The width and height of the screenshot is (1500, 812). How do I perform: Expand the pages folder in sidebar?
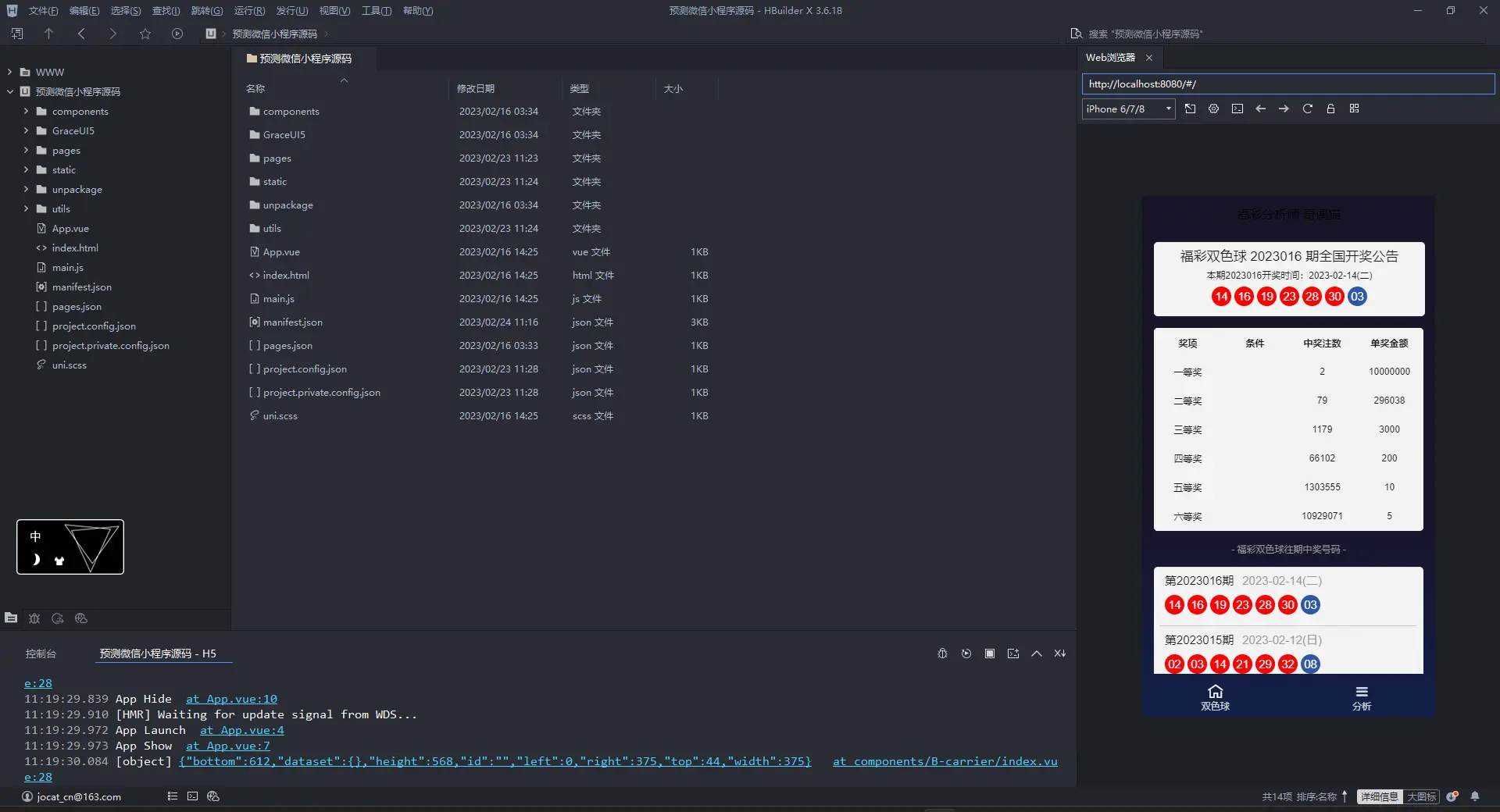[26, 150]
